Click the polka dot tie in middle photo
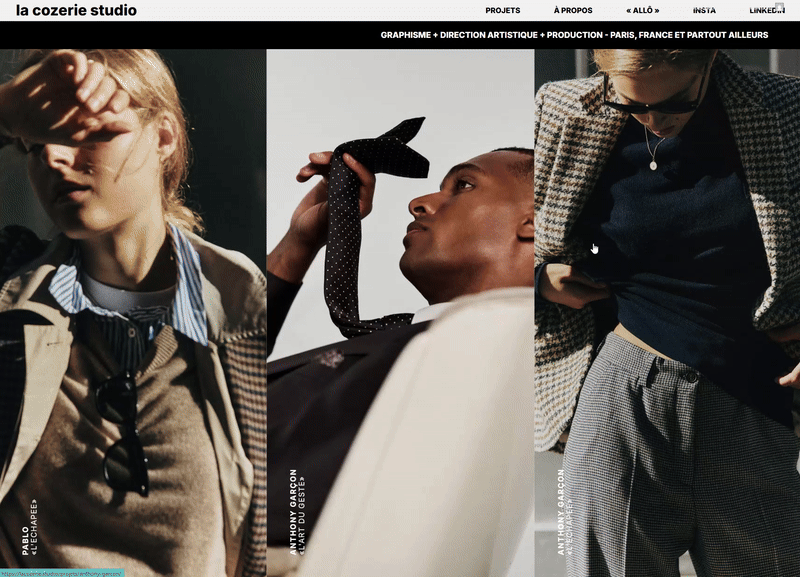This screenshot has width=800, height=577. [350, 230]
